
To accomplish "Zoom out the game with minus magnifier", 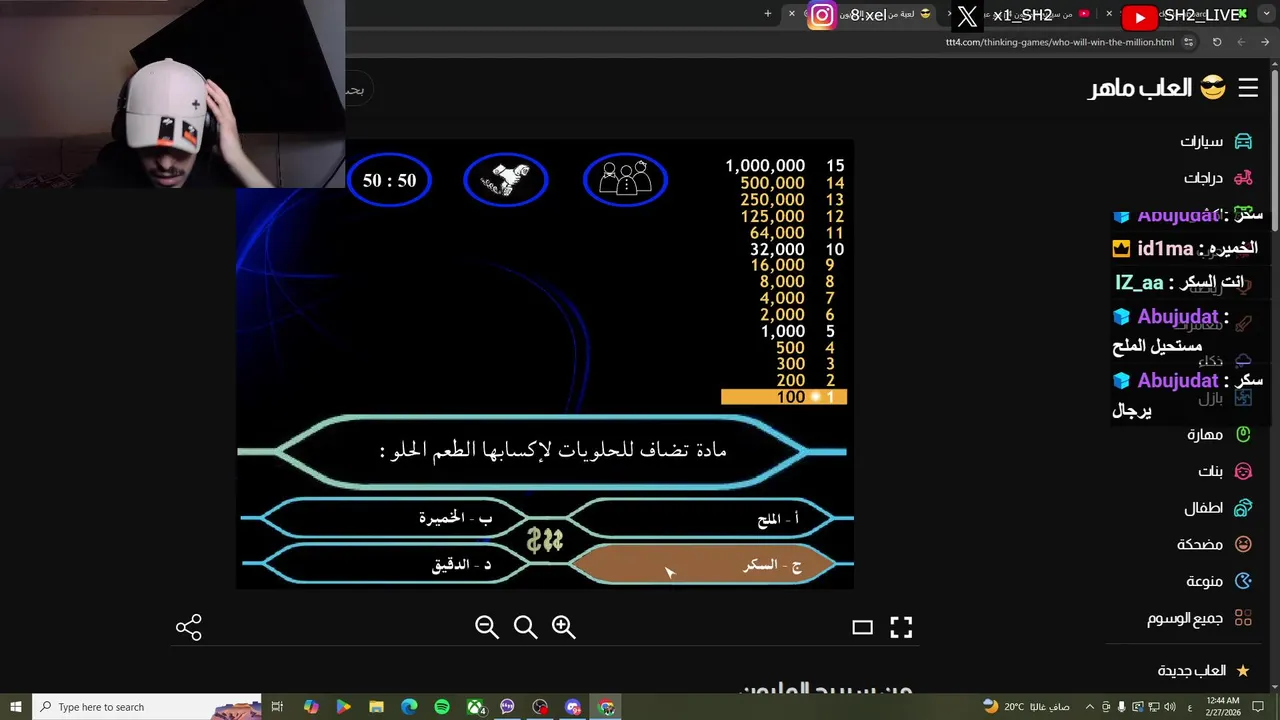I will pos(487,627).
